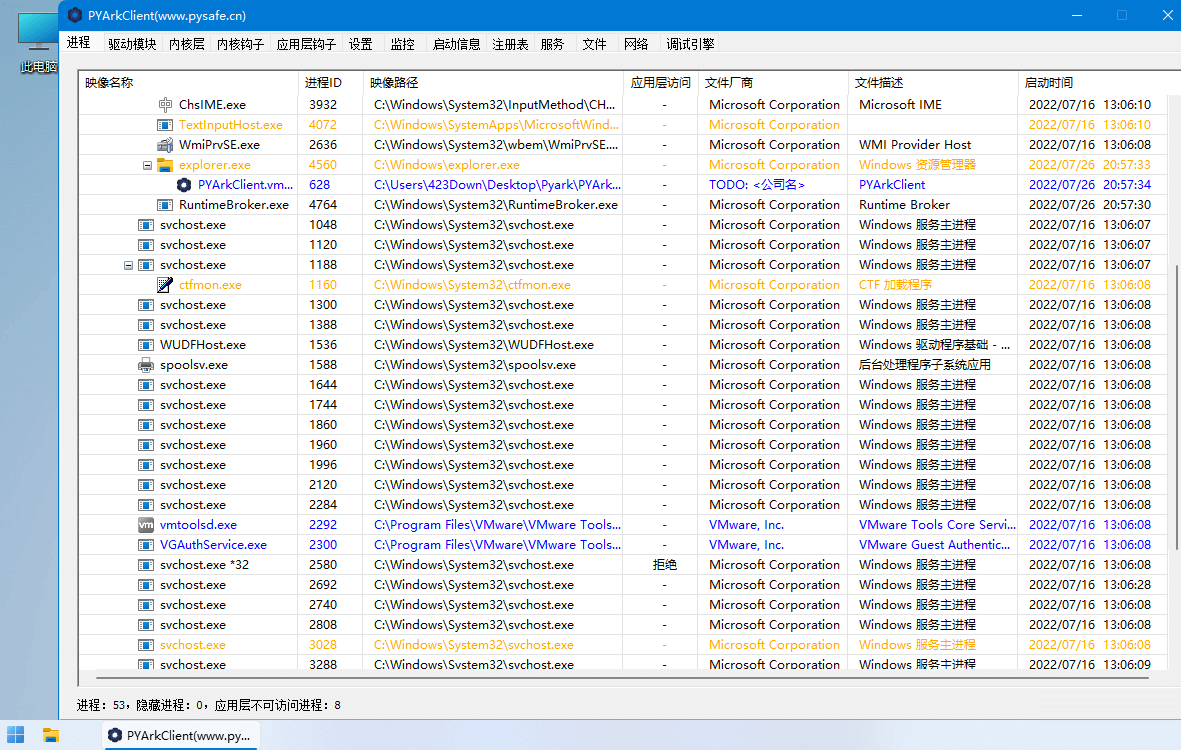Sort by the 进程ID column header
This screenshot has width=1181, height=750.
(331, 83)
